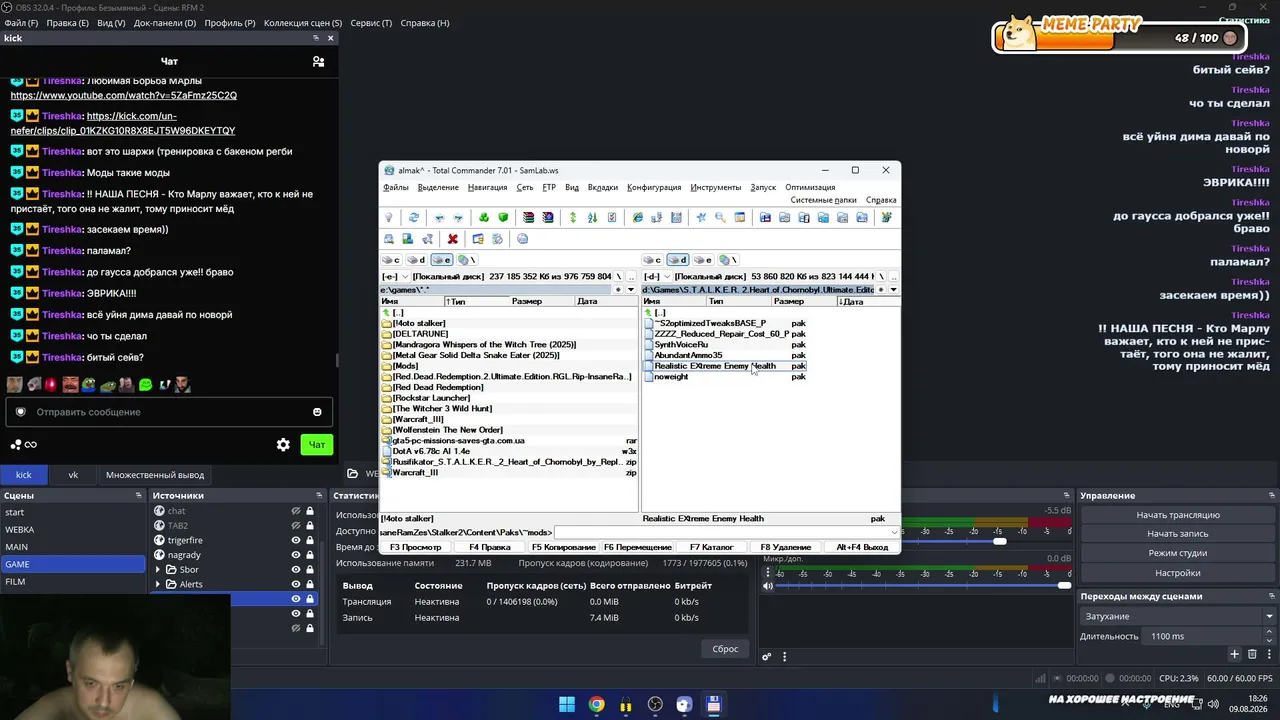1280x720 pixels.
Task: Click F5 Копирование button
Action: pyautogui.click(x=564, y=547)
